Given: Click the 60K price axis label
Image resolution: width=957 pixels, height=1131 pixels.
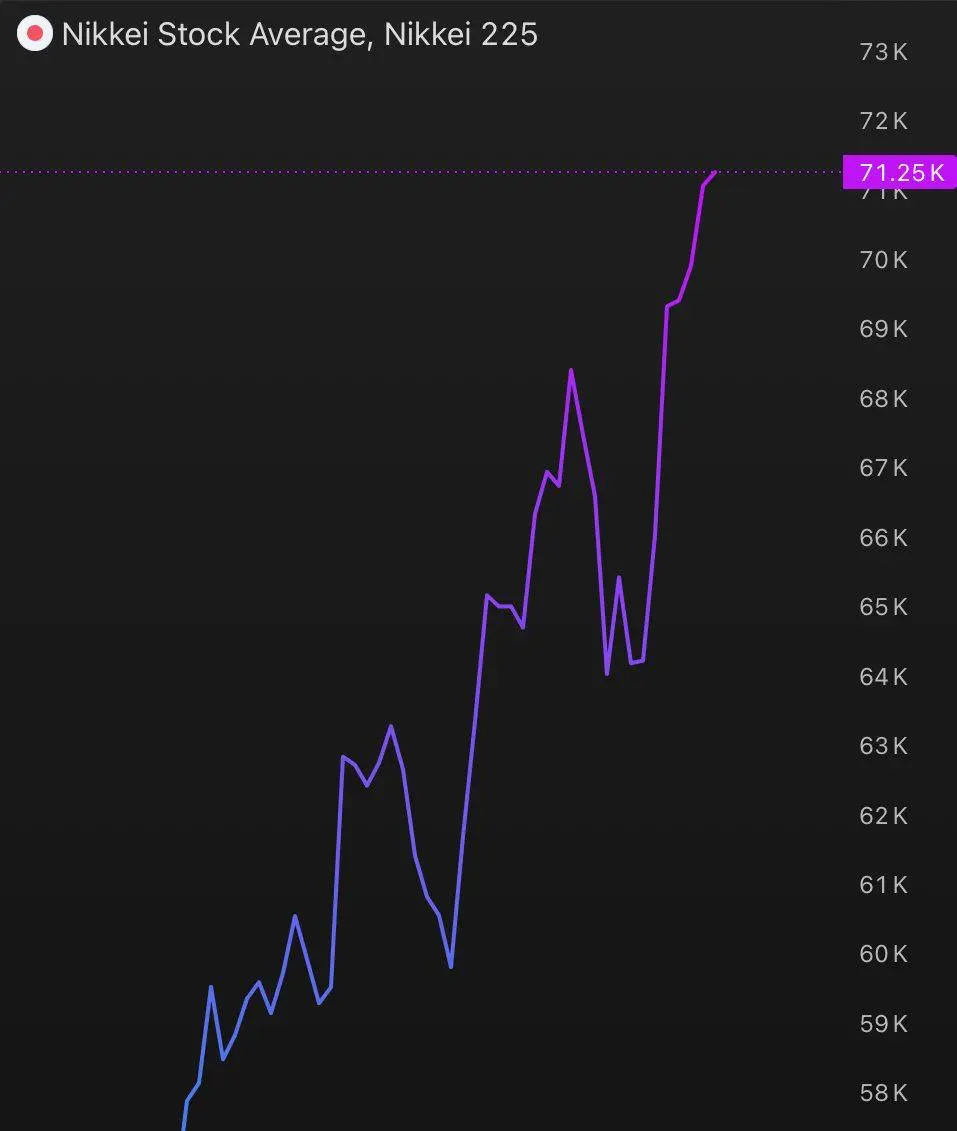Looking at the screenshot, I should click(883, 954).
